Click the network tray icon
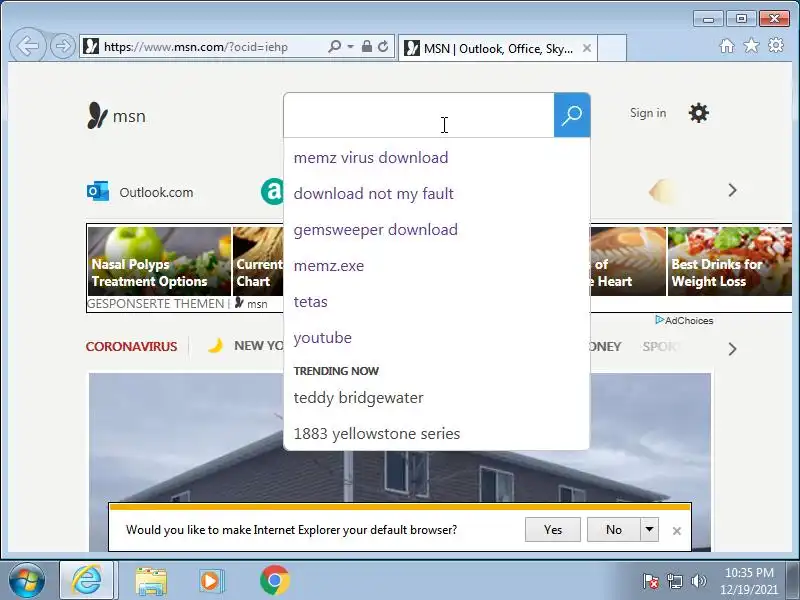The image size is (800, 600). point(675,581)
